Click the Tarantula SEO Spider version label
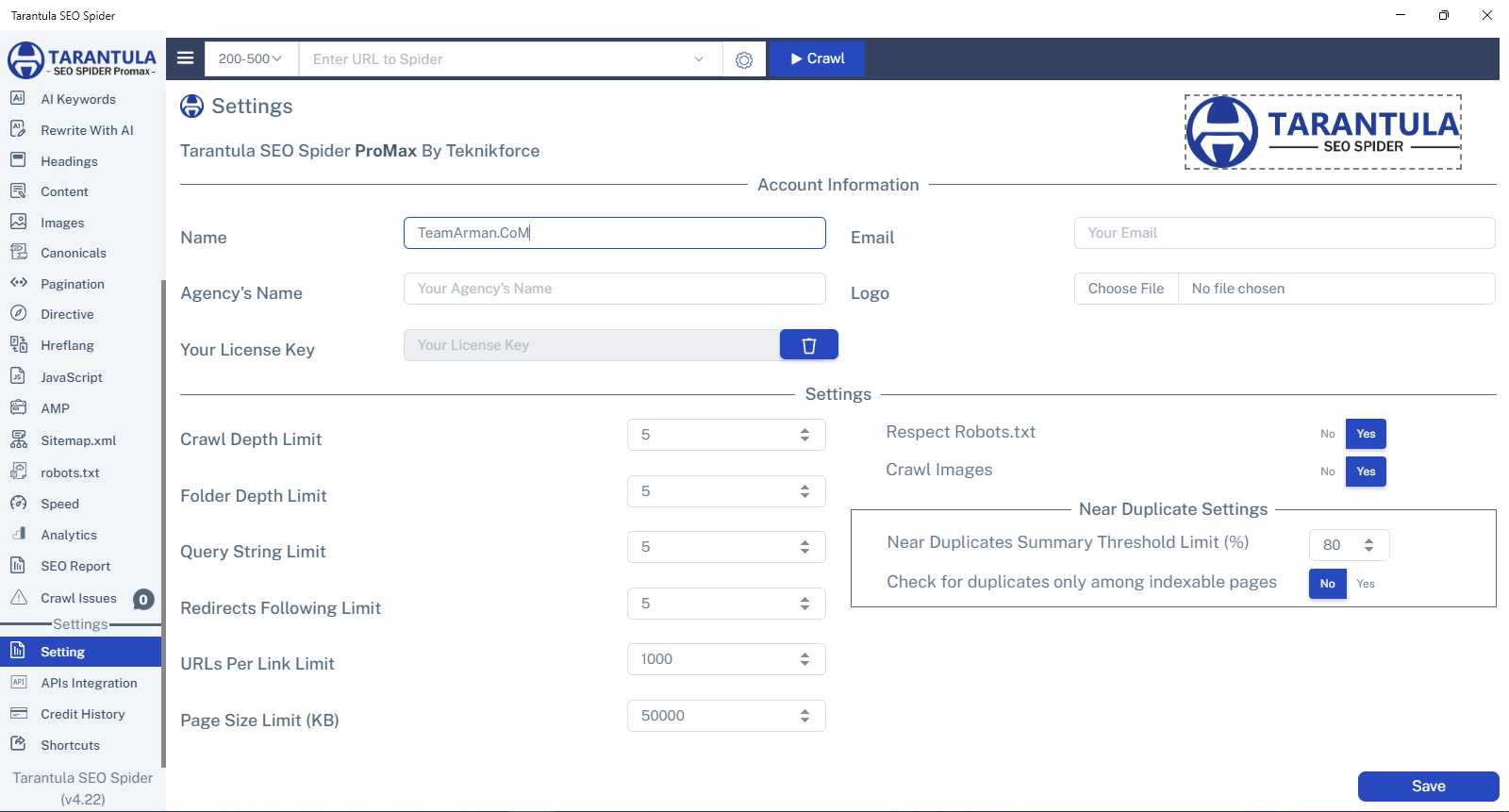1509x812 pixels. point(83,788)
